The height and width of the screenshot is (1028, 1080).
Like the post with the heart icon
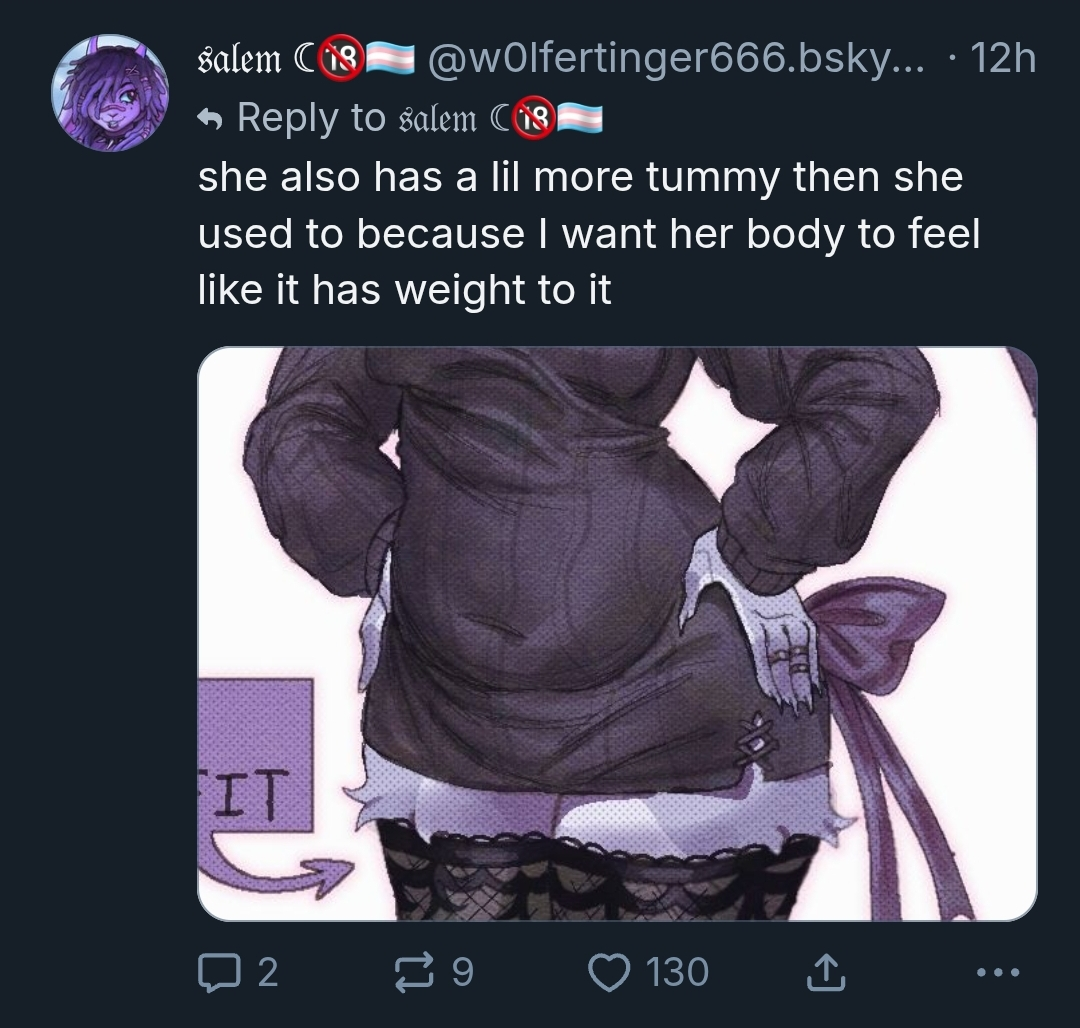tap(609, 972)
